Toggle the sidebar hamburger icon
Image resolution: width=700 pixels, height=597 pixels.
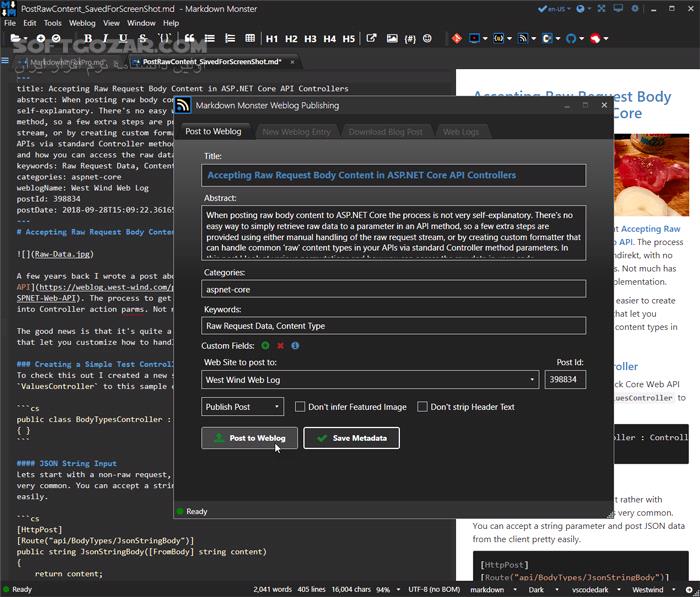click(x=5, y=61)
